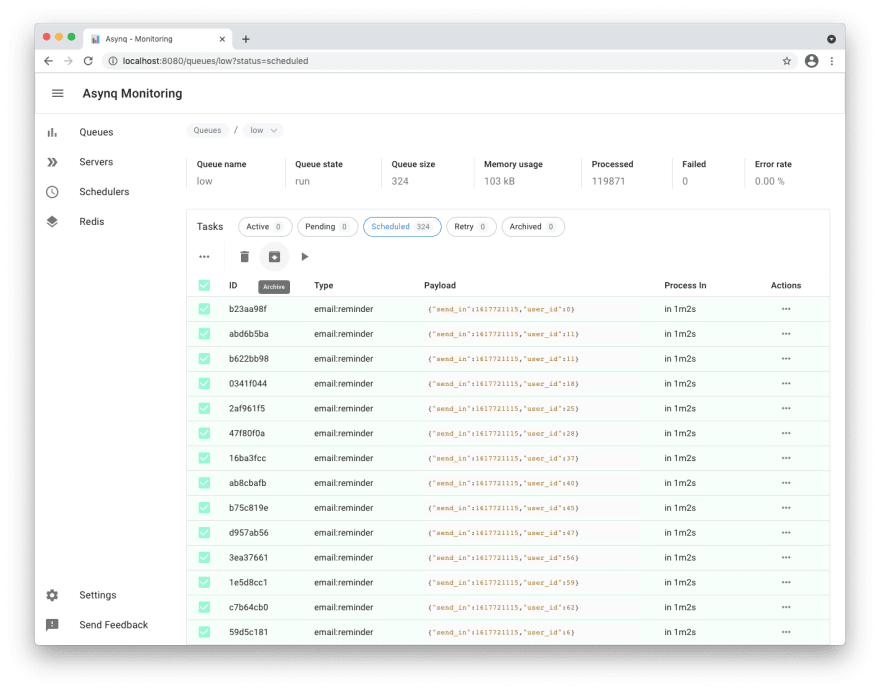The height and width of the screenshot is (691, 880).
Task: Click the Send Feedback icon
Action: 52,625
